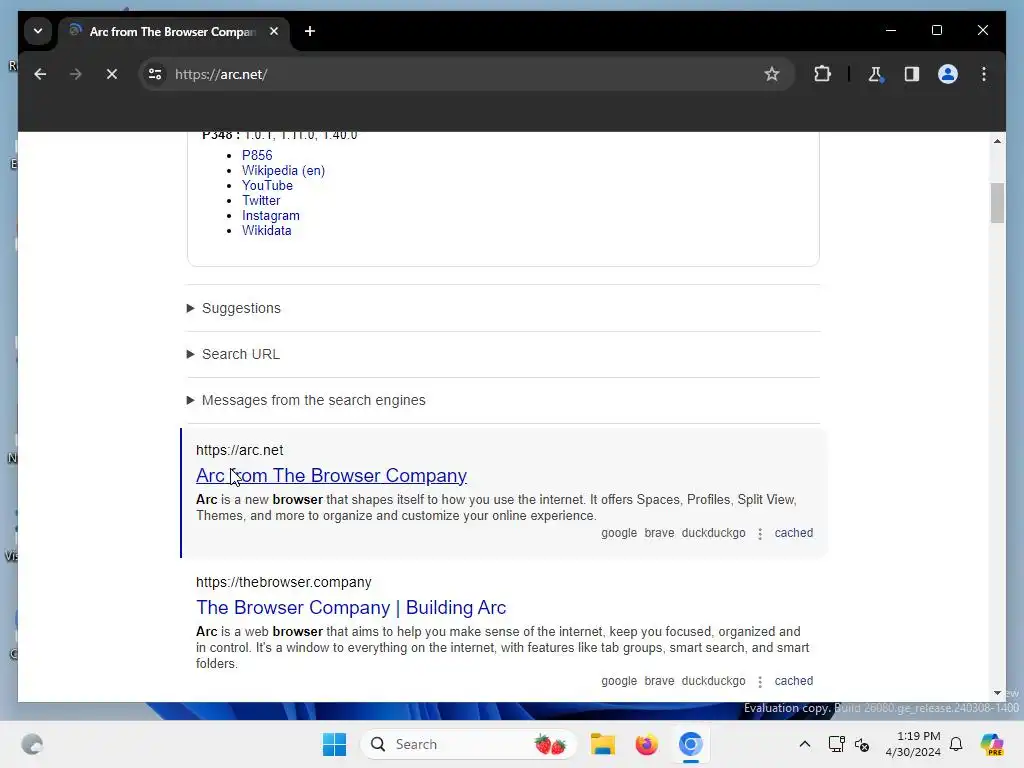View site information icon in address bar
This screenshot has height=768, width=1024.
155,74
